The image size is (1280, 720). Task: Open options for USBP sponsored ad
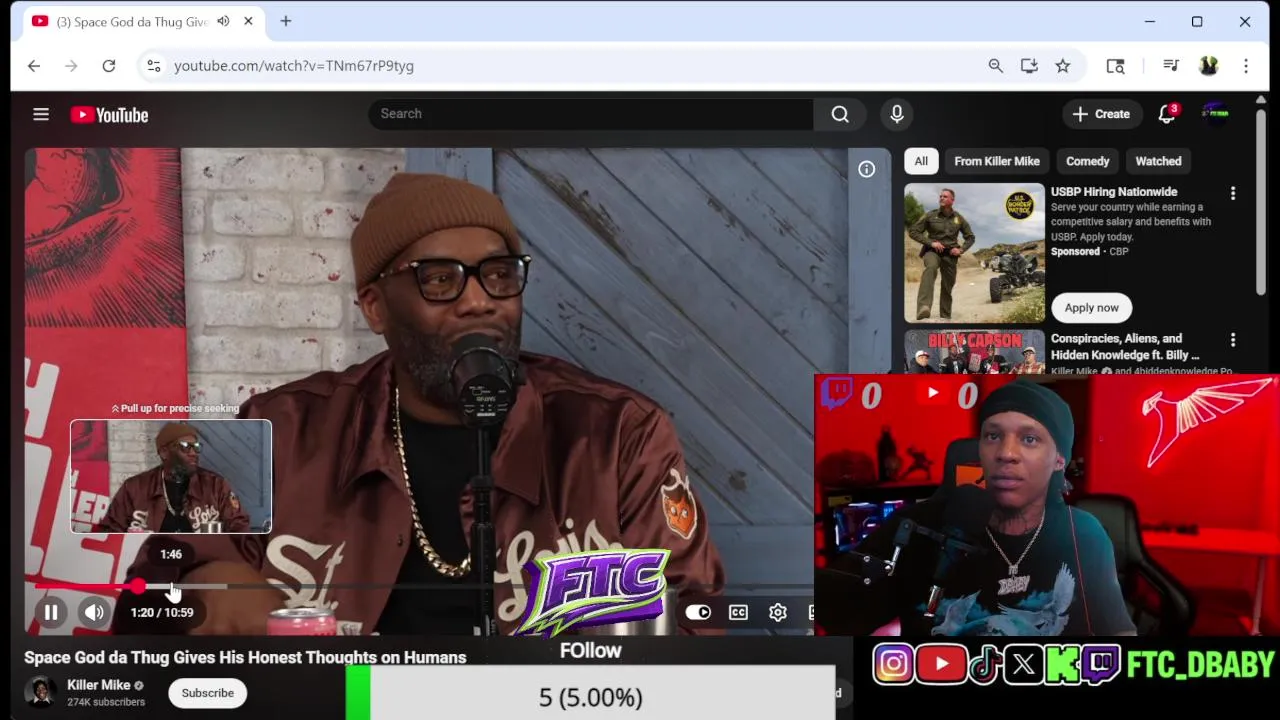pyautogui.click(x=1233, y=193)
